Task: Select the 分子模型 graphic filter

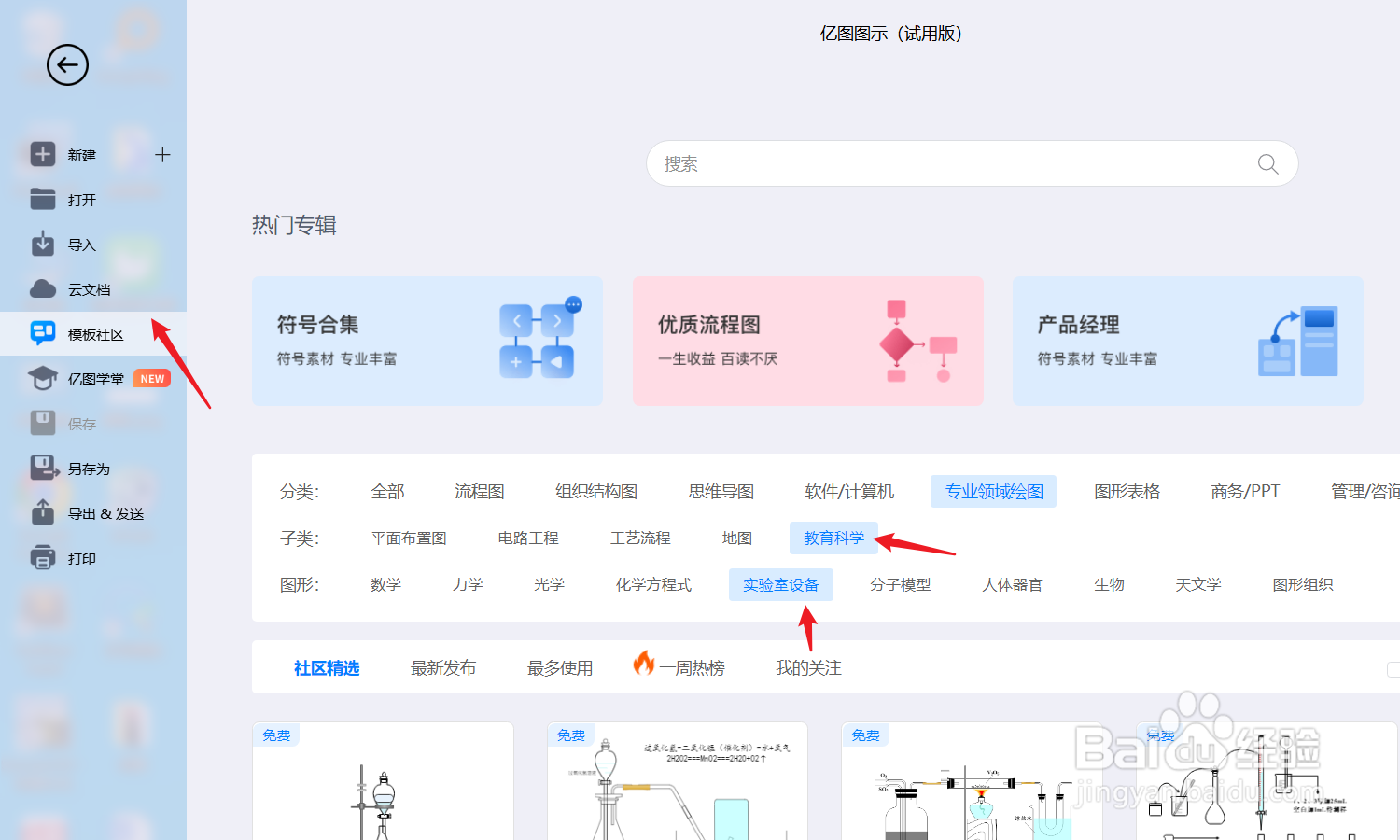Action: [899, 584]
